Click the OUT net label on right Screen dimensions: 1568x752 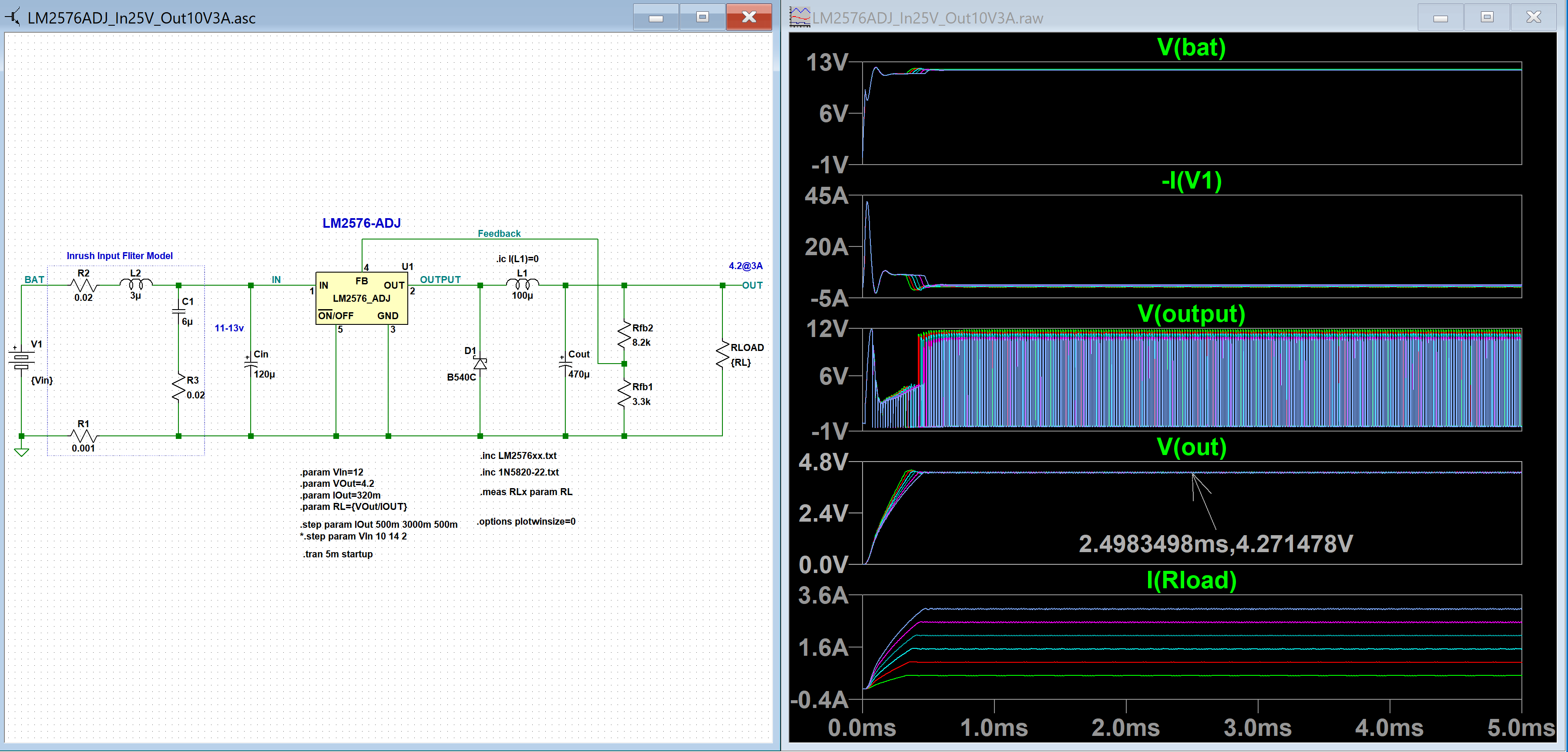point(752,285)
